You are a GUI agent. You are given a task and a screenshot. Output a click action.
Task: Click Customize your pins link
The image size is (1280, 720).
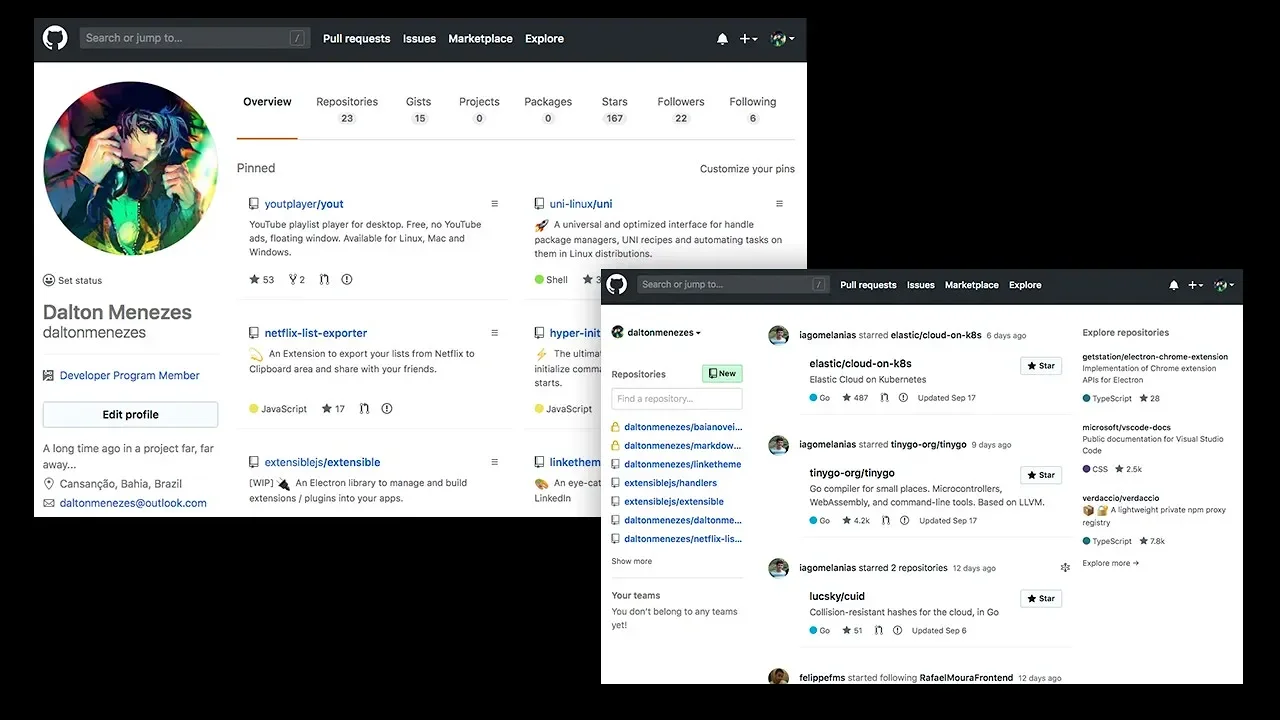[x=747, y=169]
